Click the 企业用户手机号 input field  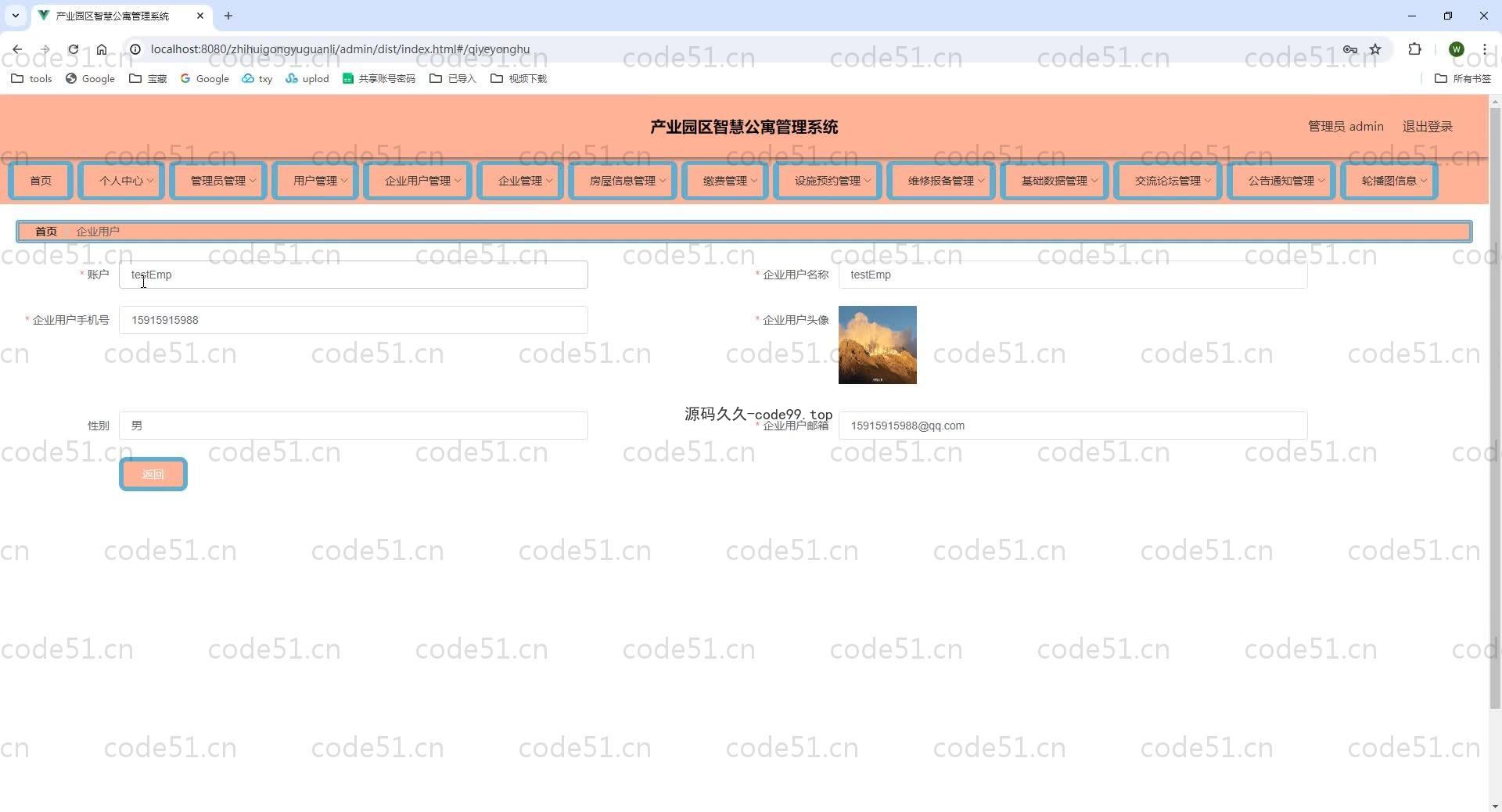pos(353,320)
